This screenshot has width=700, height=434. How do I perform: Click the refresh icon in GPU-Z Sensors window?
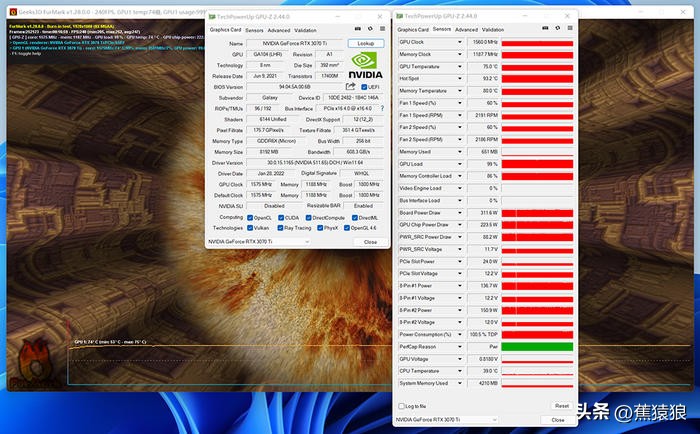coord(558,28)
